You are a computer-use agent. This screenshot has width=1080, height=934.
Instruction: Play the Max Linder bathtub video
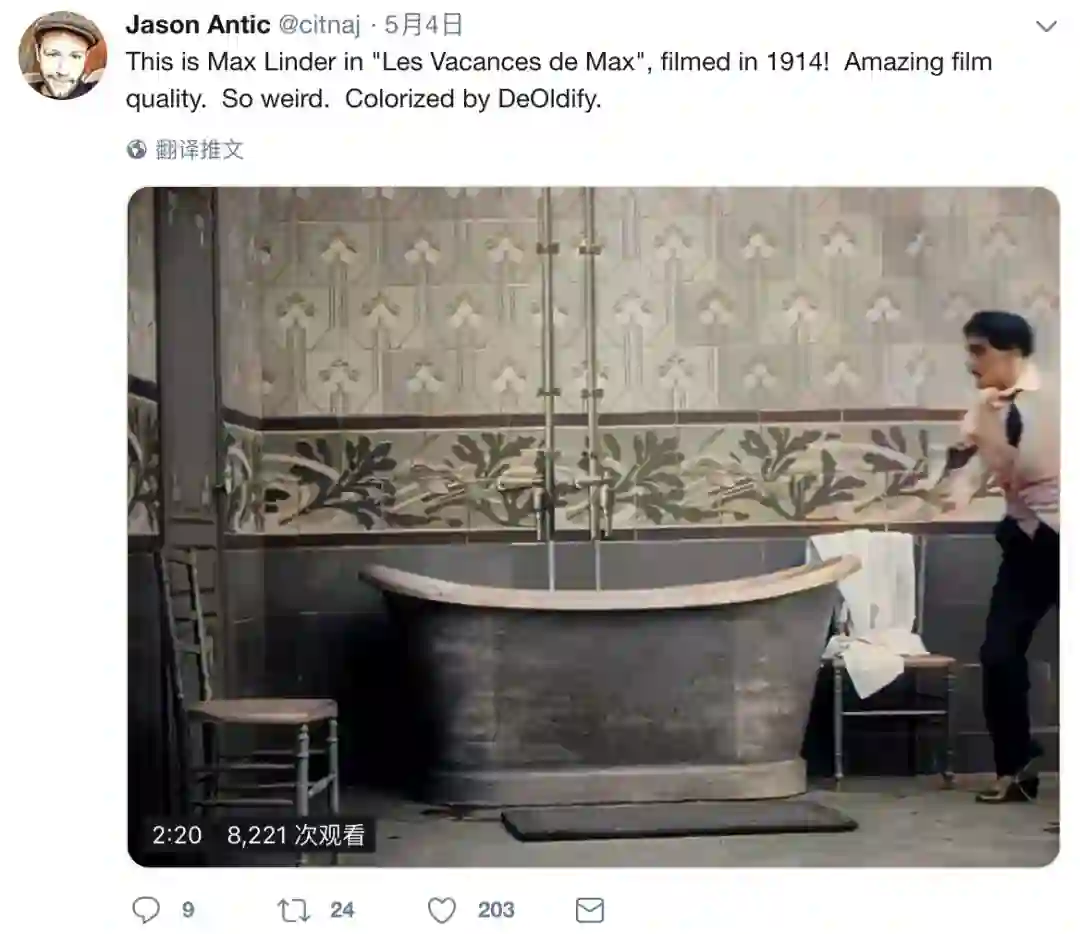click(593, 527)
